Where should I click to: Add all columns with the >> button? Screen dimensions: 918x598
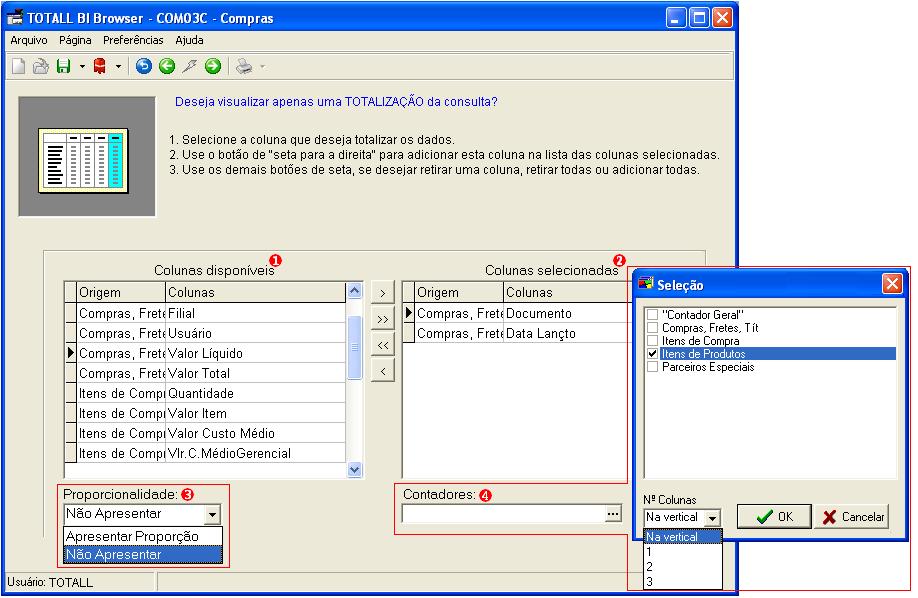pyautogui.click(x=383, y=319)
